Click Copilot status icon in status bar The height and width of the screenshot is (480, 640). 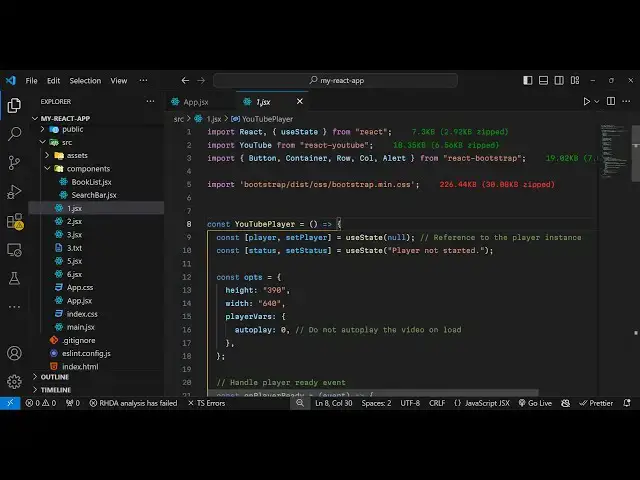[565, 403]
